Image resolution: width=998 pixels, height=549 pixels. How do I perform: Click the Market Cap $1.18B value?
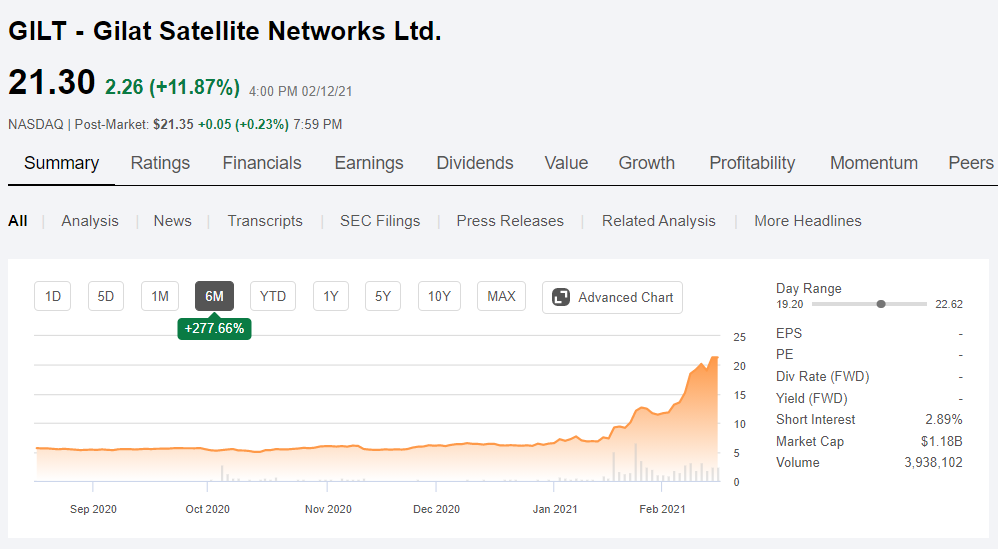tap(941, 441)
